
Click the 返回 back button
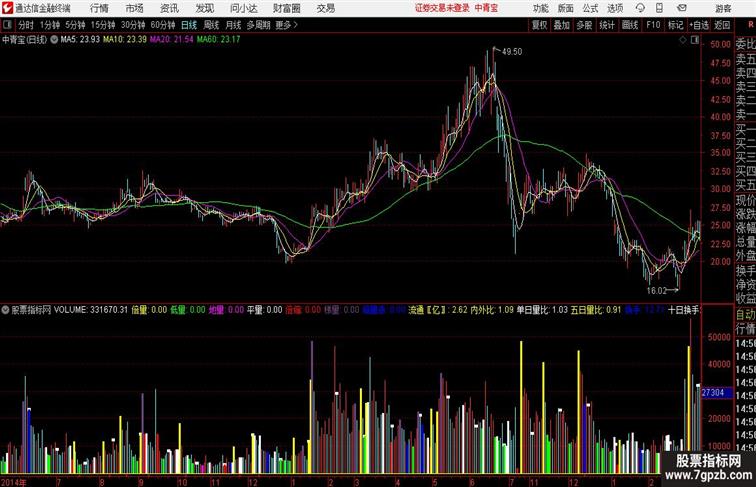tap(722, 25)
